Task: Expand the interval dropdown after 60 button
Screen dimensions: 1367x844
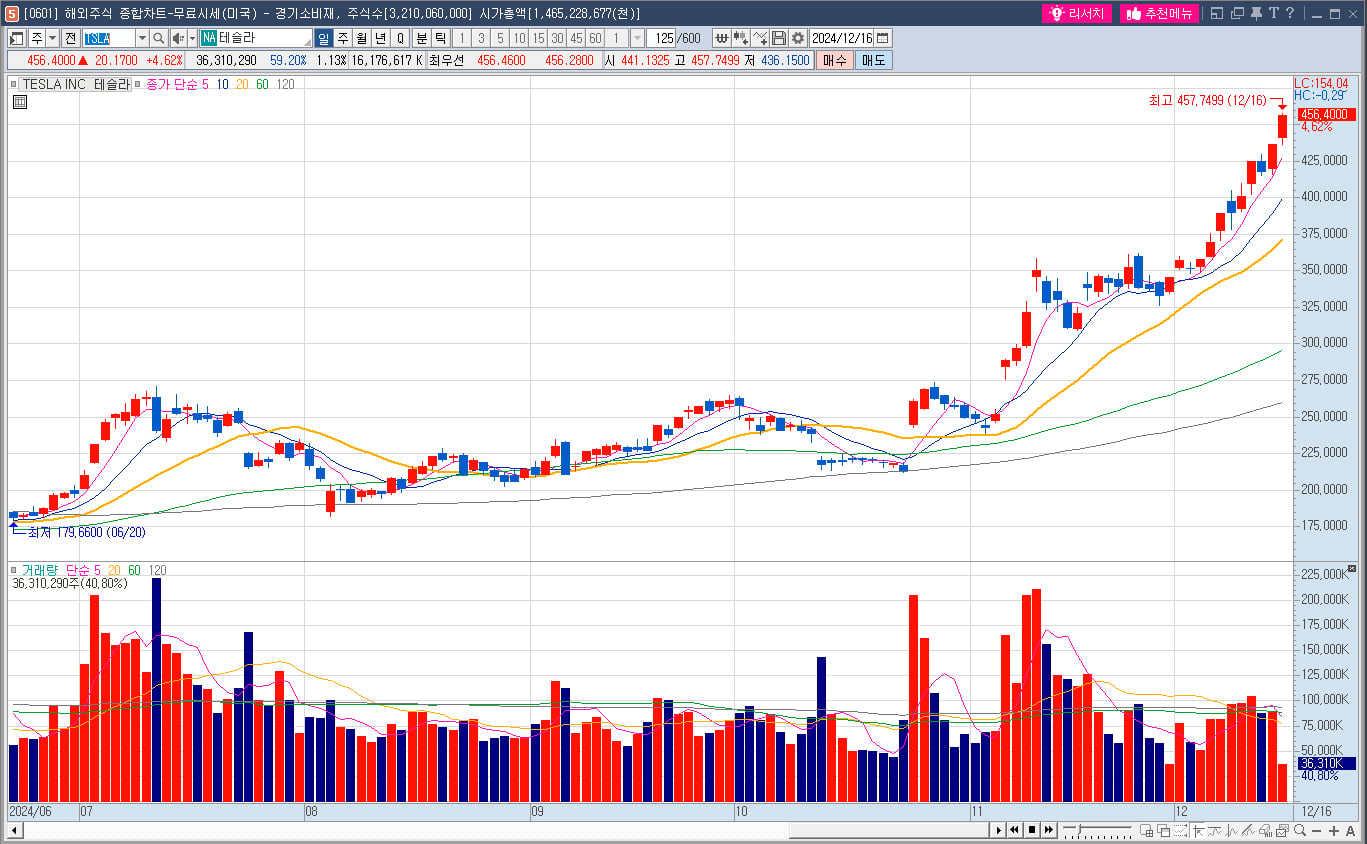Action: click(x=637, y=38)
